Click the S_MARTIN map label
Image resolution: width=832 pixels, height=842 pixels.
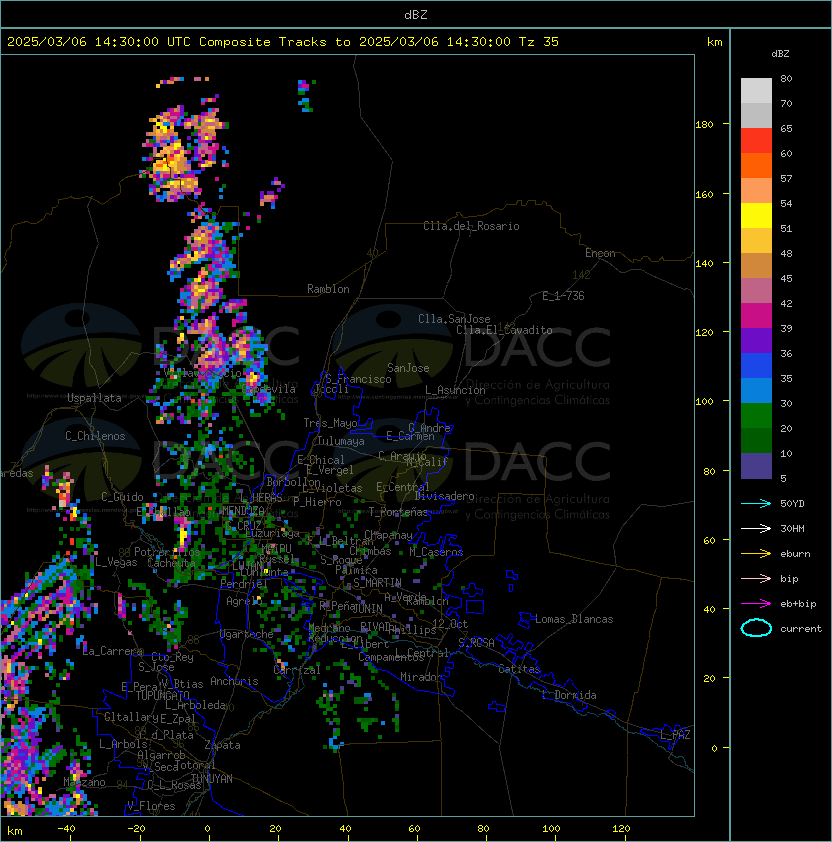point(378,583)
